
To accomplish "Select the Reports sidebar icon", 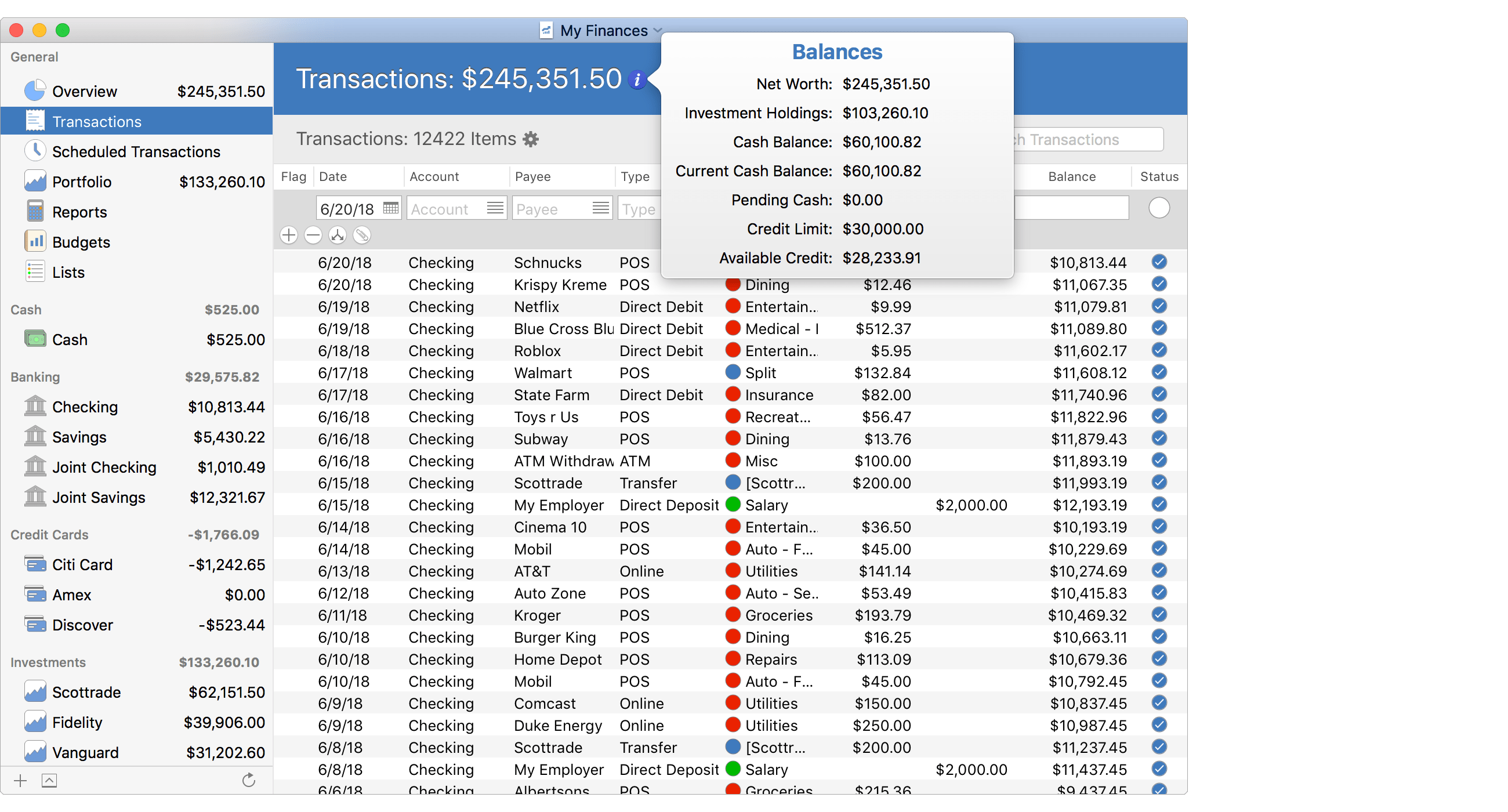I will 36,211.
